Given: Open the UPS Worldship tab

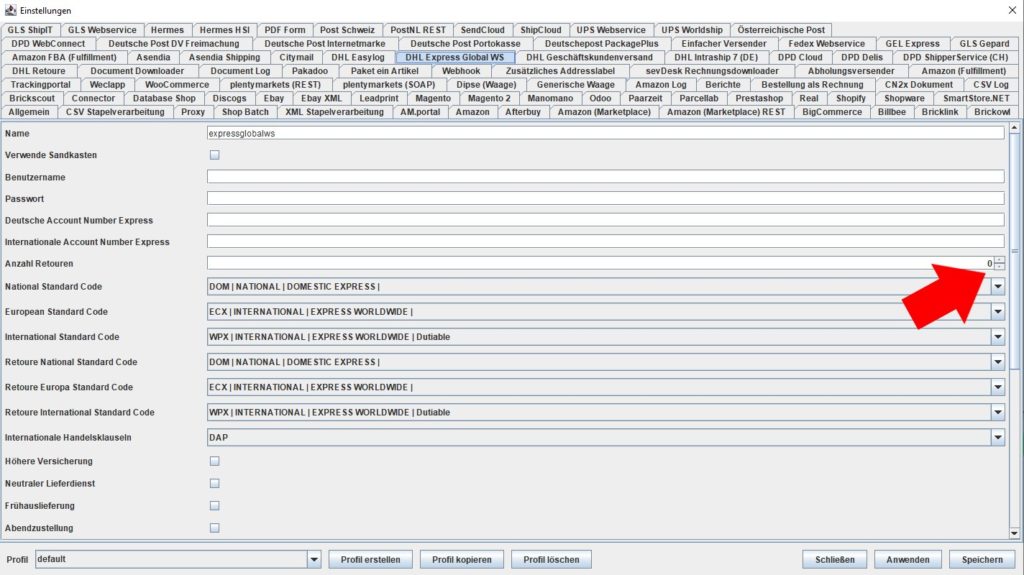Looking at the screenshot, I should (x=692, y=30).
